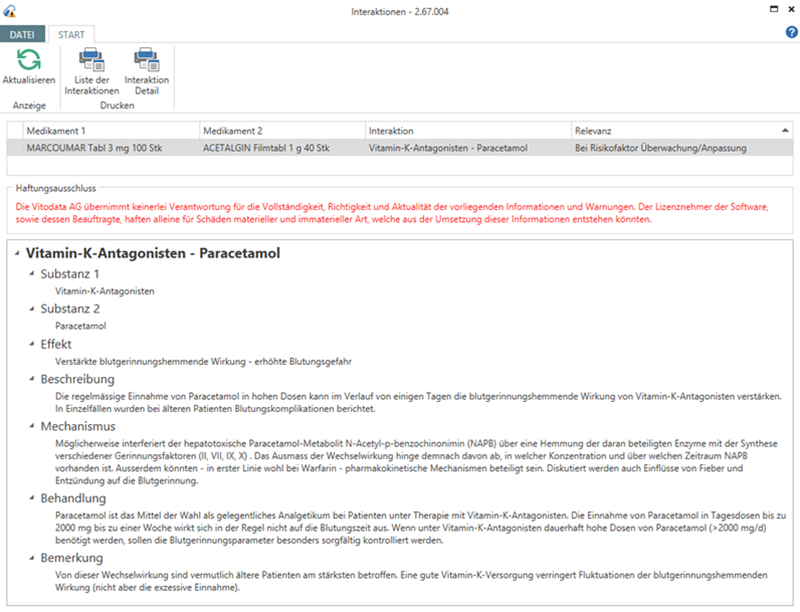Sort by Interaktion column header

pyautogui.click(x=468, y=131)
